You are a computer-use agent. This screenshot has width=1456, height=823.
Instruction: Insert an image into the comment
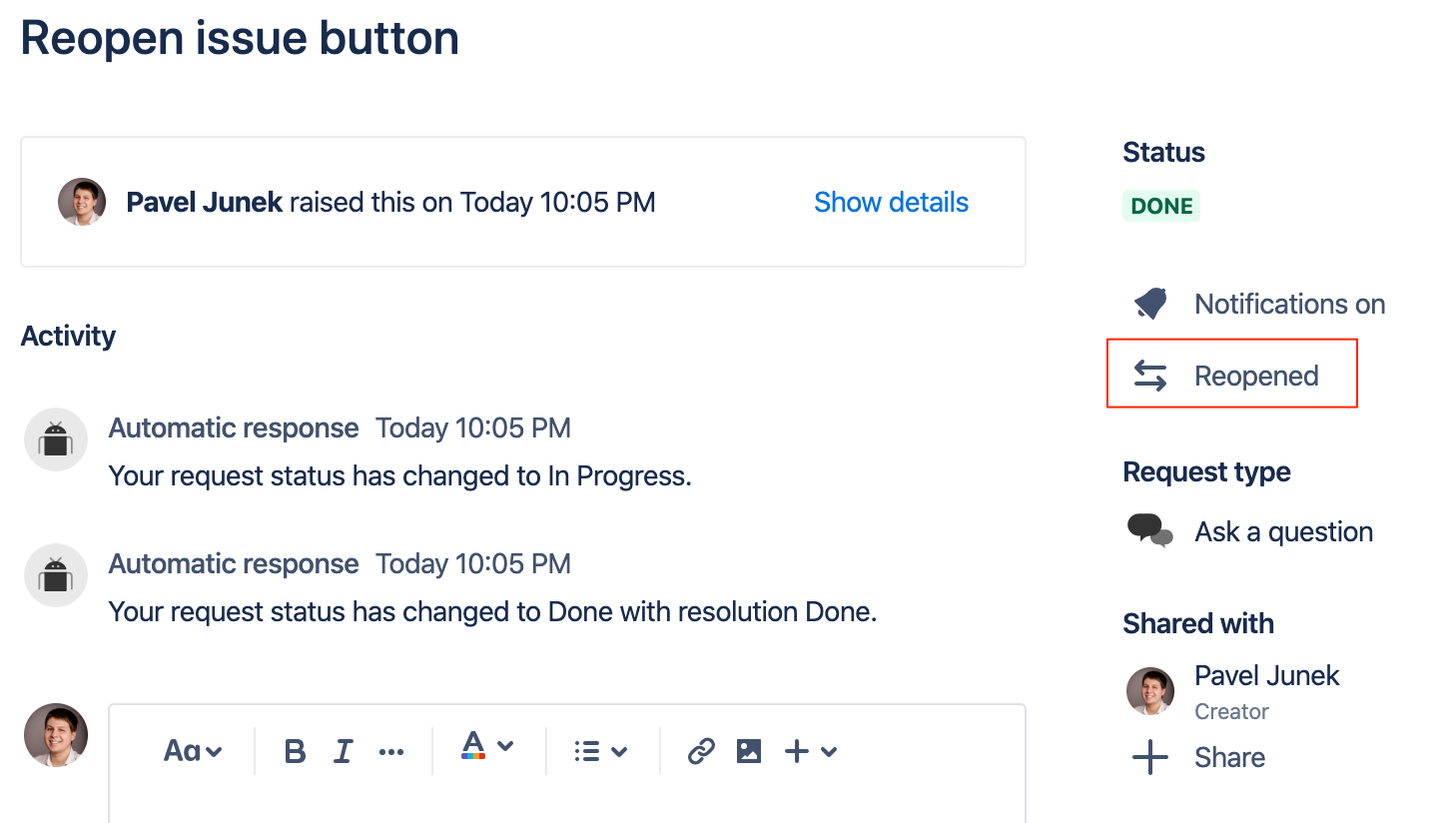(749, 750)
